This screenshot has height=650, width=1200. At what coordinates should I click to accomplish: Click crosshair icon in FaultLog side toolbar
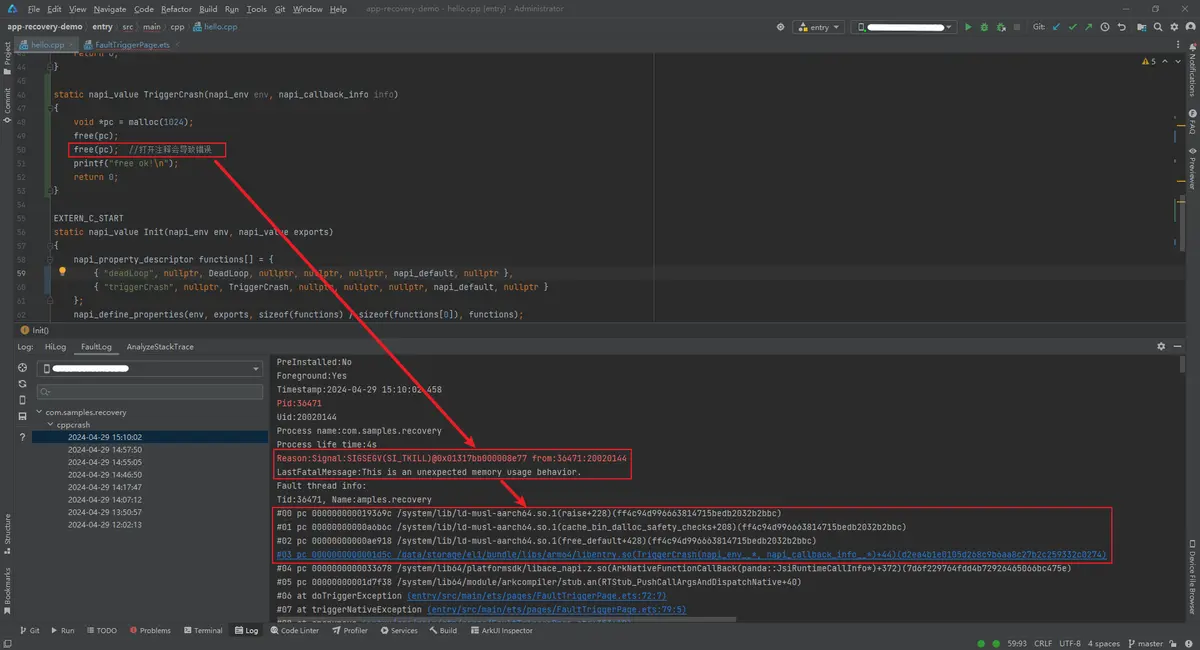click(22, 368)
